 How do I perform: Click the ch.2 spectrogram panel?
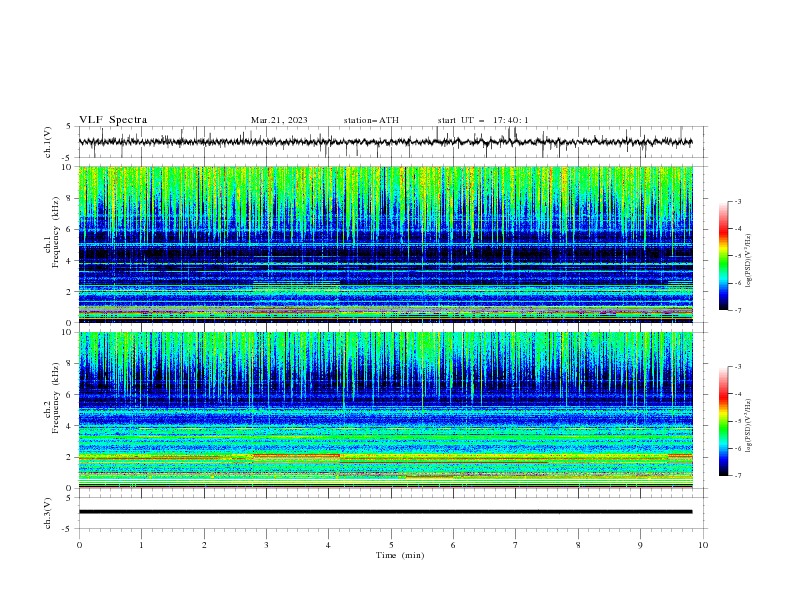pos(385,410)
